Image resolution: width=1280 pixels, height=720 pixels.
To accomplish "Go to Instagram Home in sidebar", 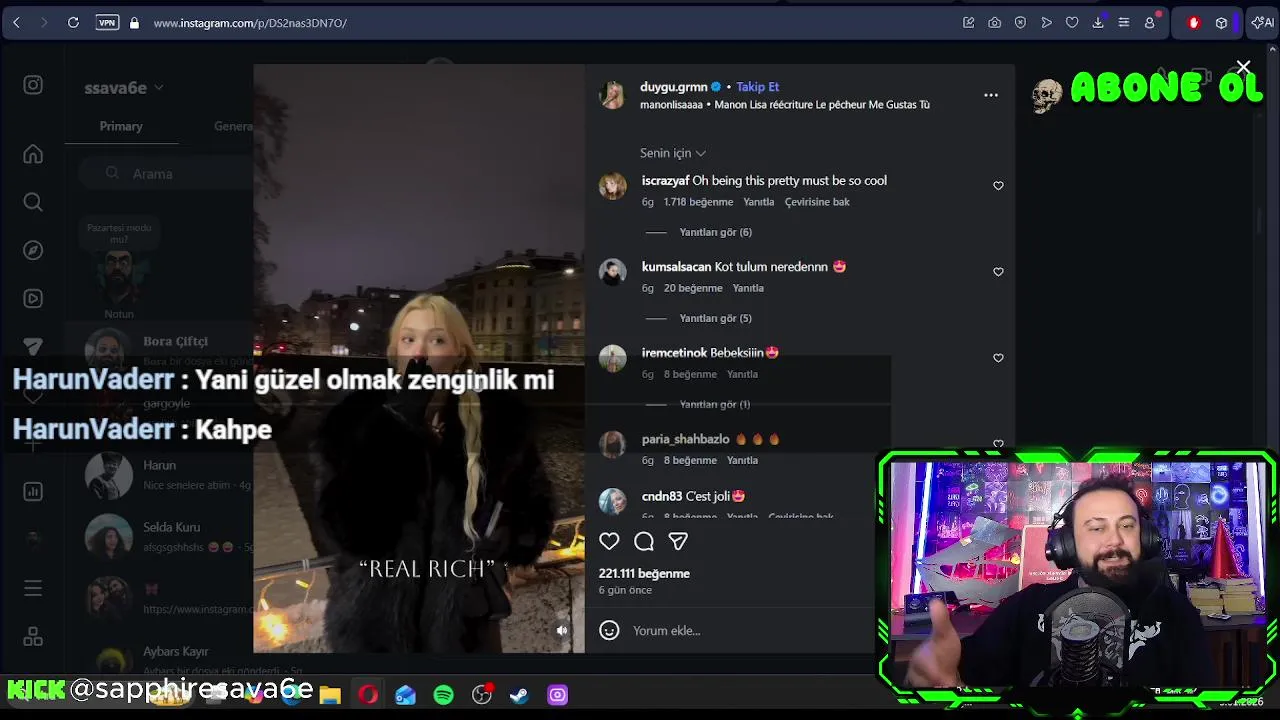I will click(x=33, y=154).
